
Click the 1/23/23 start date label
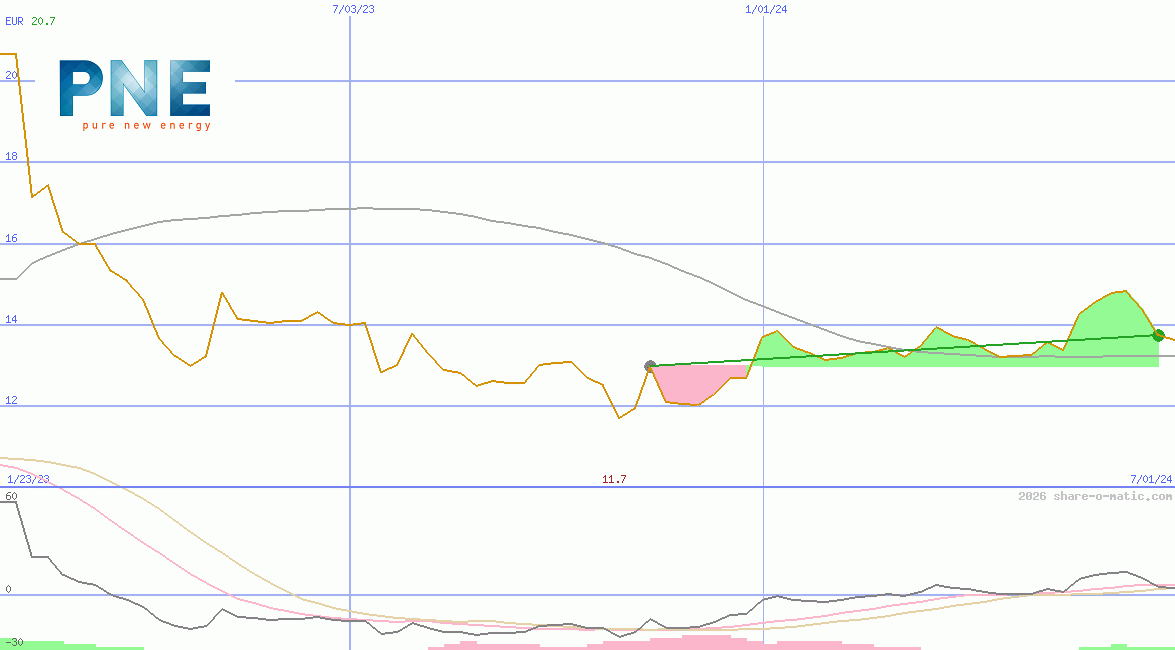pyautogui.click(x=27, y=479)
